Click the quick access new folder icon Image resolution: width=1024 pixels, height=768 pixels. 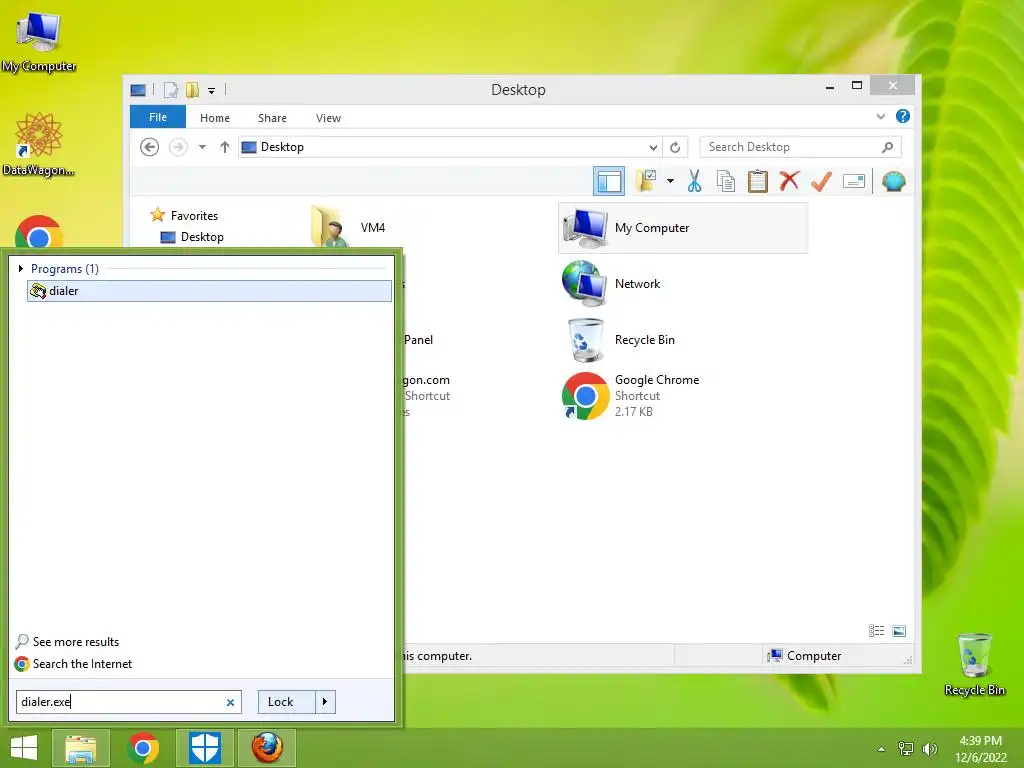pos(192,89)
